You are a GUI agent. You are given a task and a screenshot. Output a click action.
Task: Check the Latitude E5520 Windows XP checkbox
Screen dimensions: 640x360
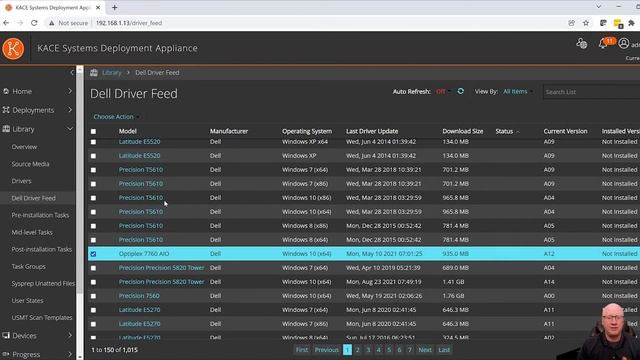coord(93,156)
